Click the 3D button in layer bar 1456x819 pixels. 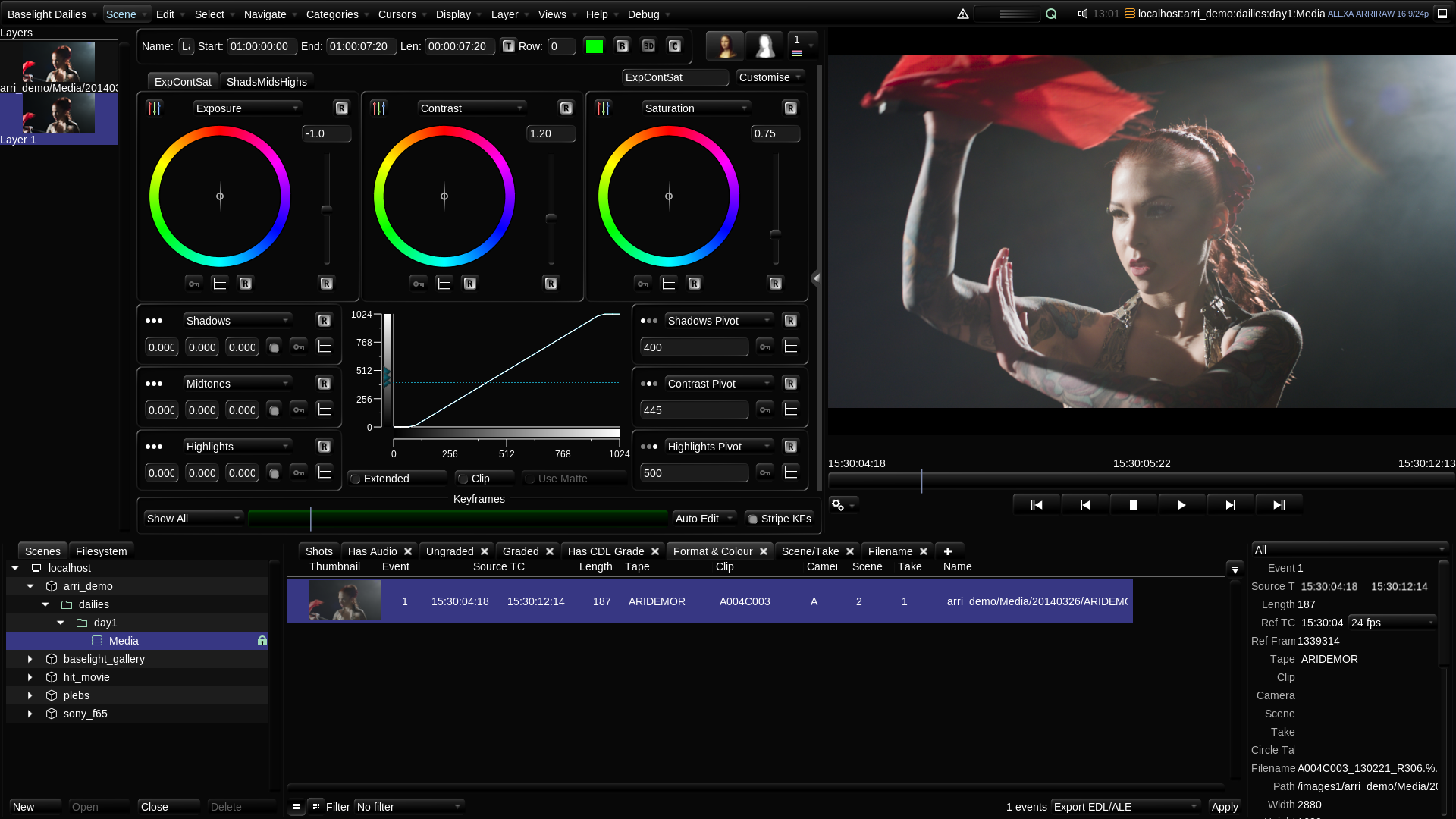coord(648,46)
